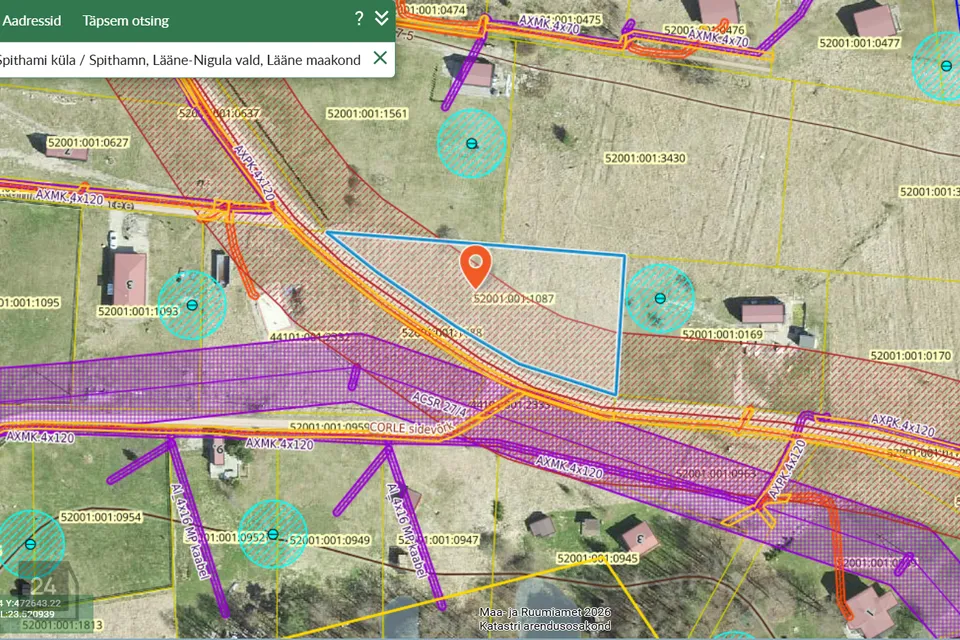The image size is (960, 640).
Task: Select cyan well marker by 52001:001:1093
Action: click(x=192, y=305)
